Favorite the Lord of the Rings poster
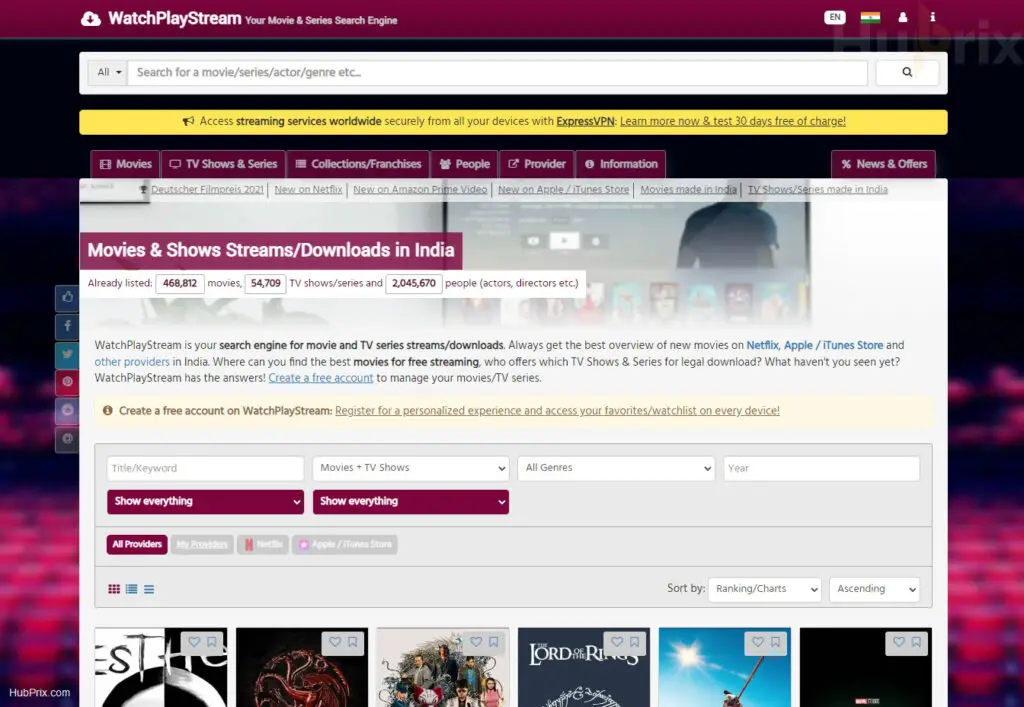Image resolution: width=1024 pixels, height=707 pixels. tap(617, 642)
